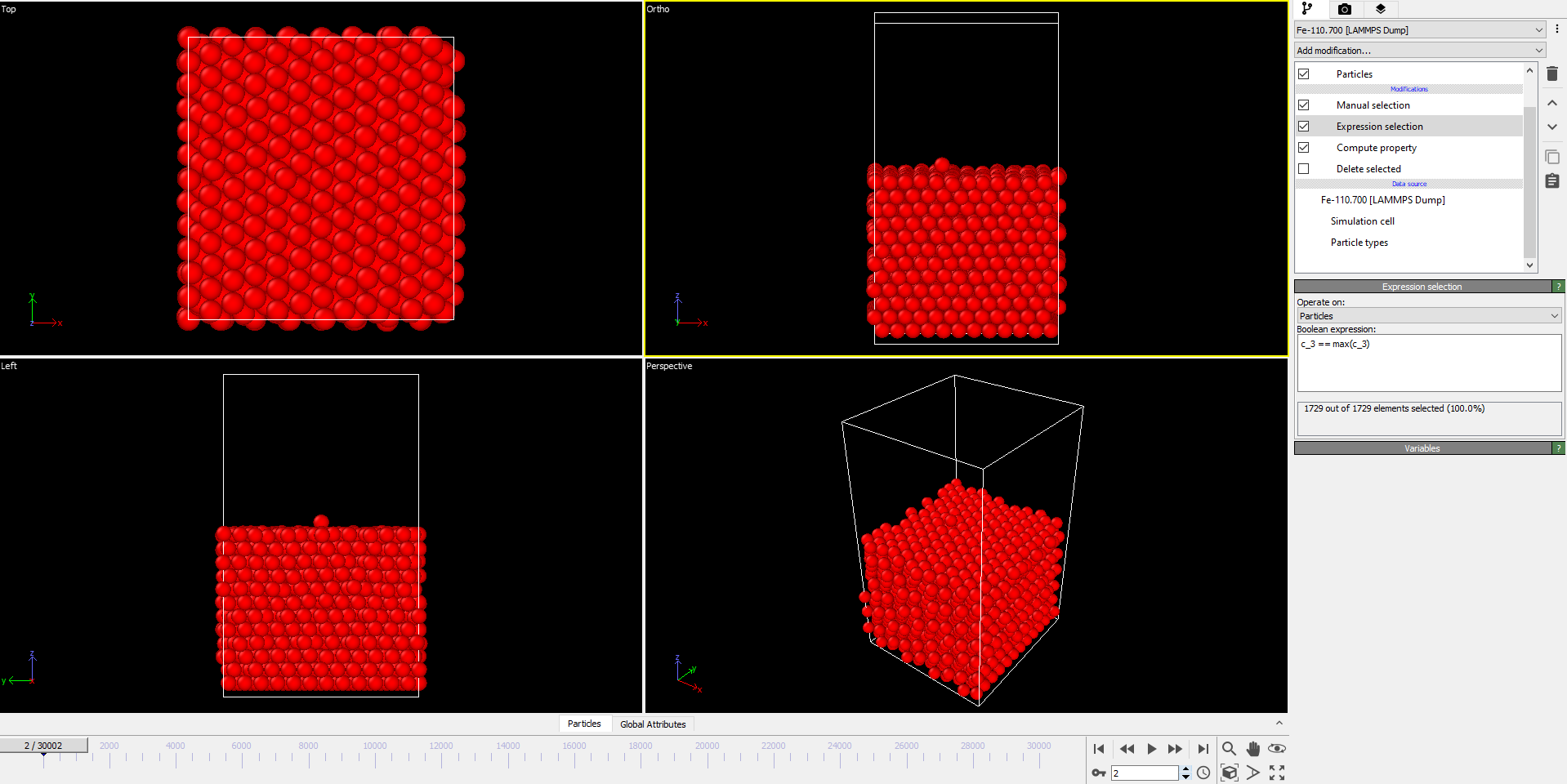The height and width of the screenshot is (784, 1567).
Task: Click the Boolean expression text field
Action: [1429, 363]
